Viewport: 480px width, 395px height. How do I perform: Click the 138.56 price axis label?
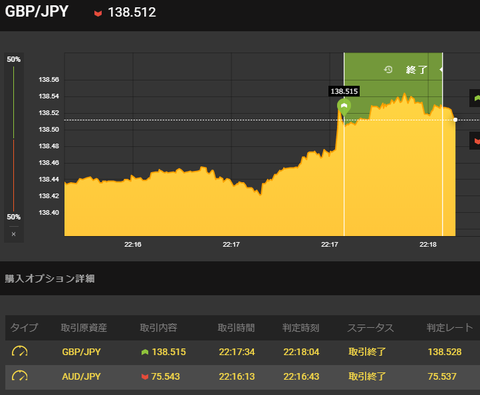(x=49, y=80)
